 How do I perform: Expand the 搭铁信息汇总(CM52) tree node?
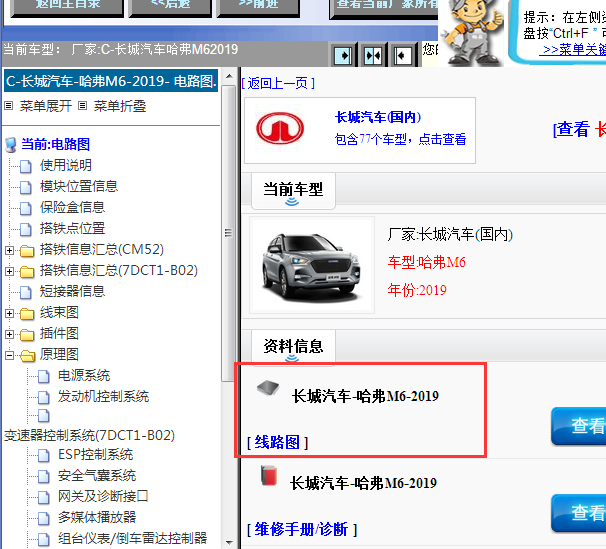tap(10, 250)
